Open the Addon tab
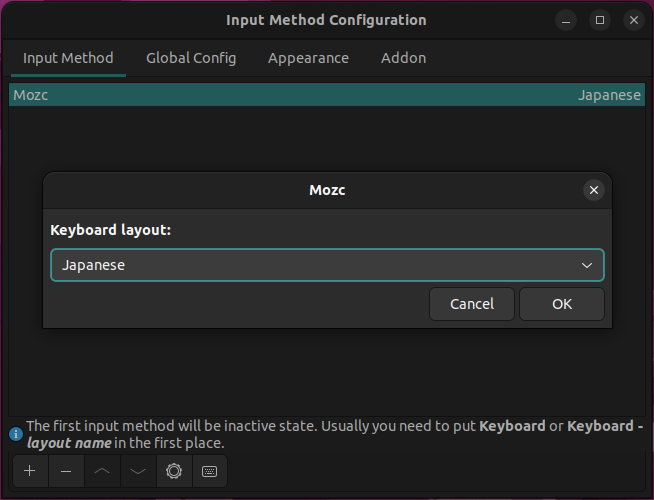 403,58
